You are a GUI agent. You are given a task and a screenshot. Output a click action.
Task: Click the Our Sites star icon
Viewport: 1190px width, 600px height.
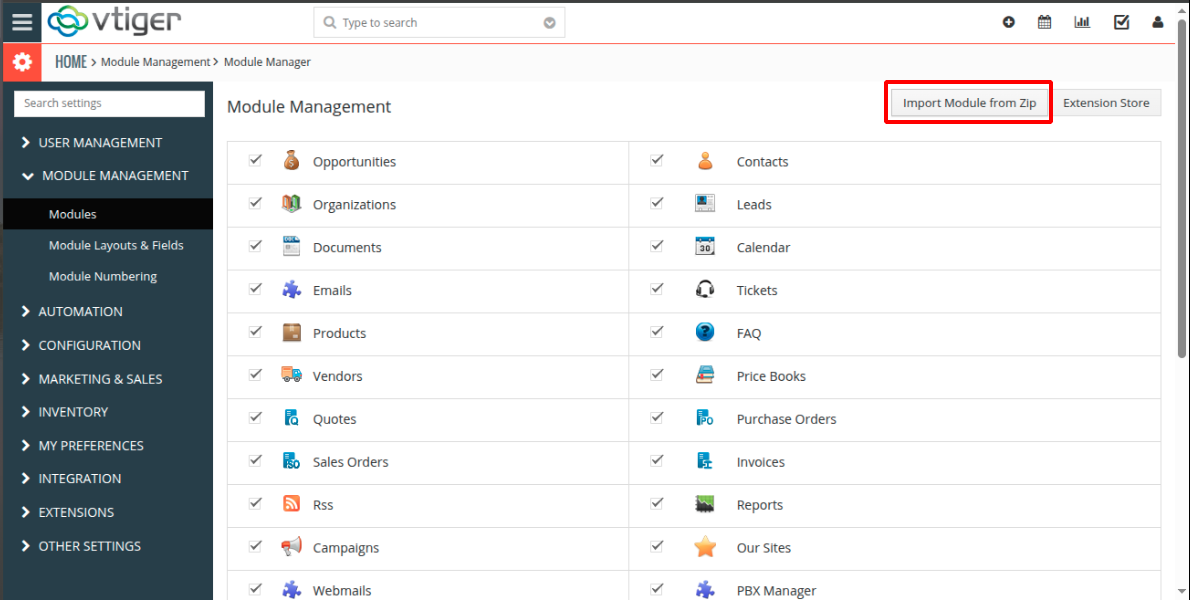pos(705,547)
